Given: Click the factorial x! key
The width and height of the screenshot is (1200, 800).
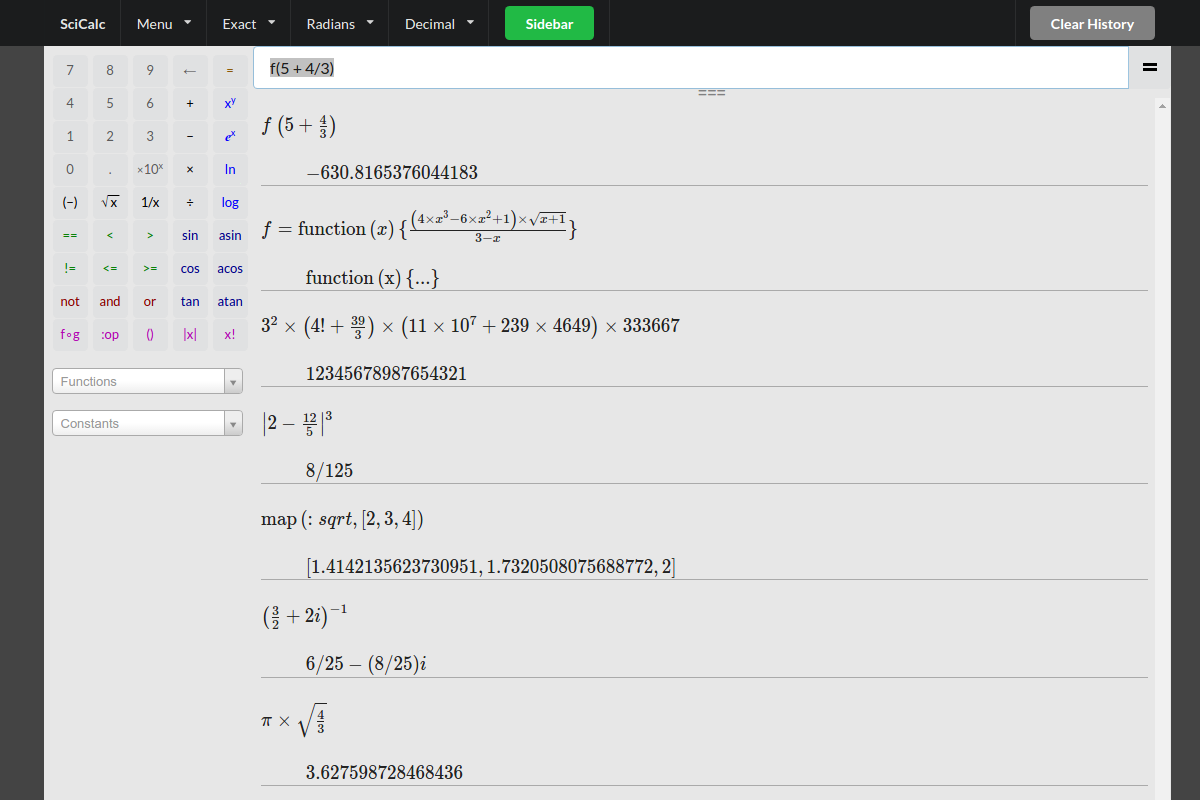Looking at the screenshot, I should pyautogui.click(x=230, y=335).
